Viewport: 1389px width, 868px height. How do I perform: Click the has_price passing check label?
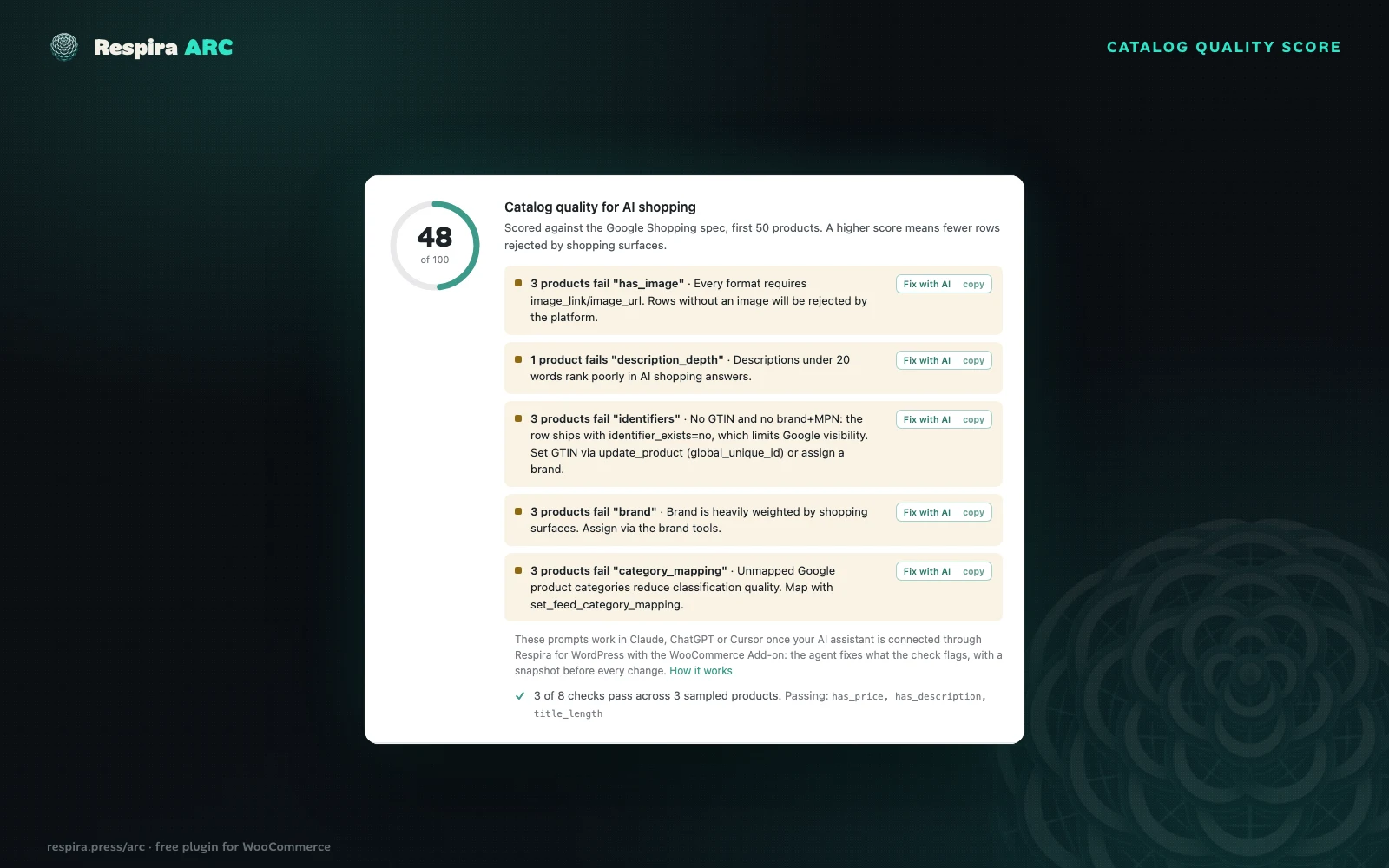click(857, 696)
